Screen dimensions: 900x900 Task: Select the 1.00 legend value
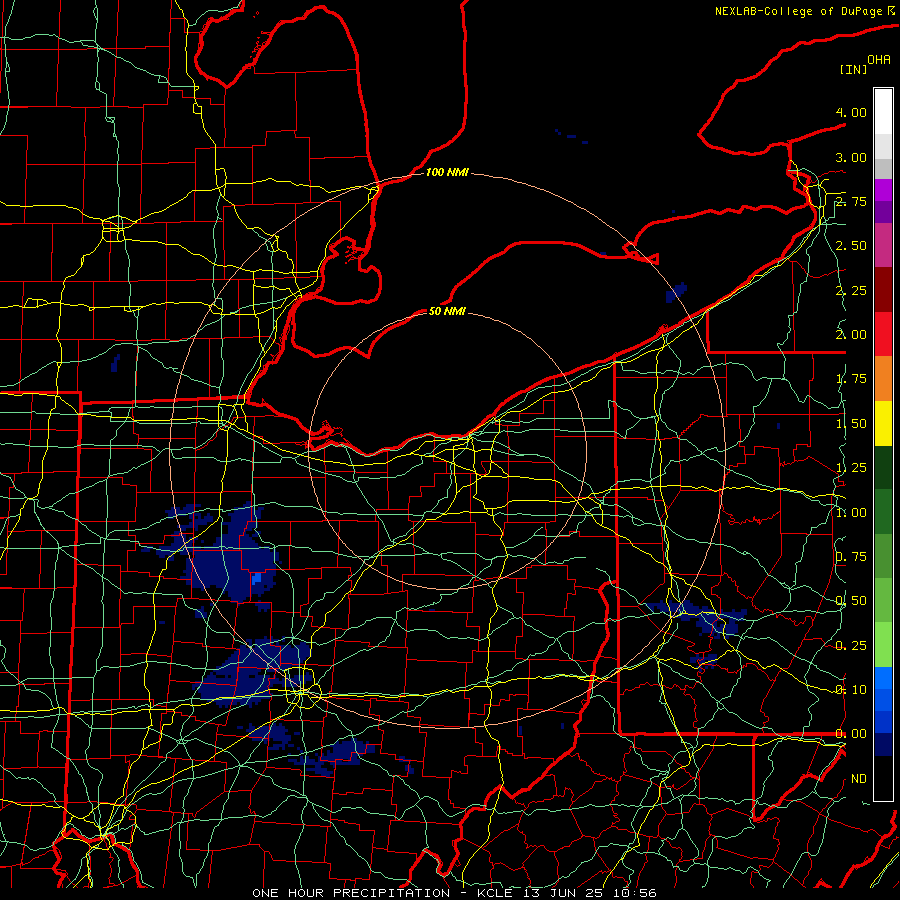point(851,513)
